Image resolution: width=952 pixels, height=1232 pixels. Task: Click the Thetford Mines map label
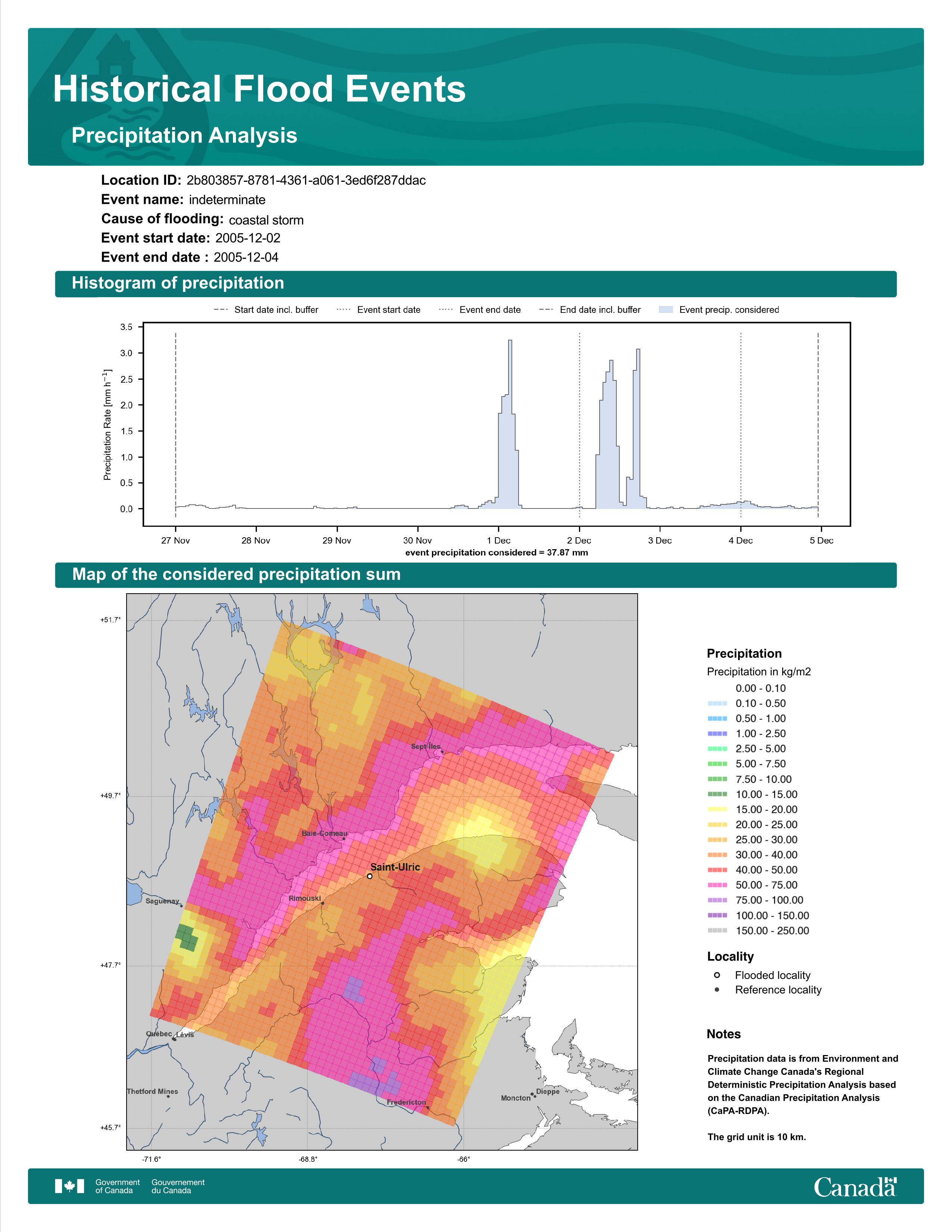[152, 1091]
